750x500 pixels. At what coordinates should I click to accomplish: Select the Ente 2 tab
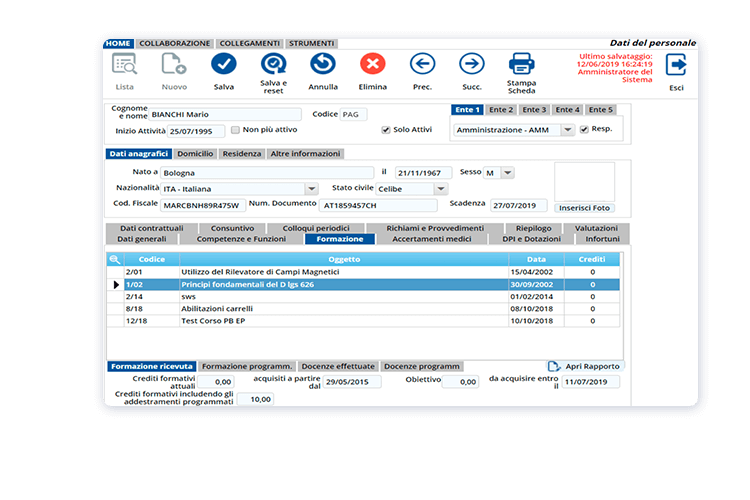[x=501, y=110]
